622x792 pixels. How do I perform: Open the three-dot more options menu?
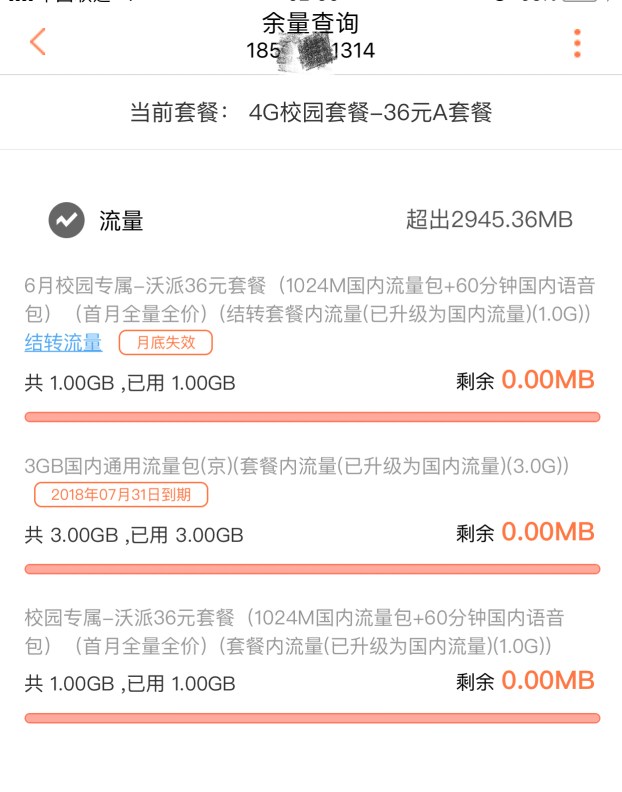click(577, 43)
